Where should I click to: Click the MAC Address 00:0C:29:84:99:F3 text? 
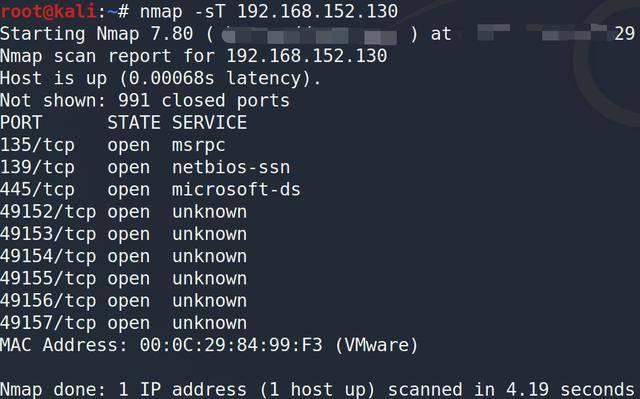209,345
